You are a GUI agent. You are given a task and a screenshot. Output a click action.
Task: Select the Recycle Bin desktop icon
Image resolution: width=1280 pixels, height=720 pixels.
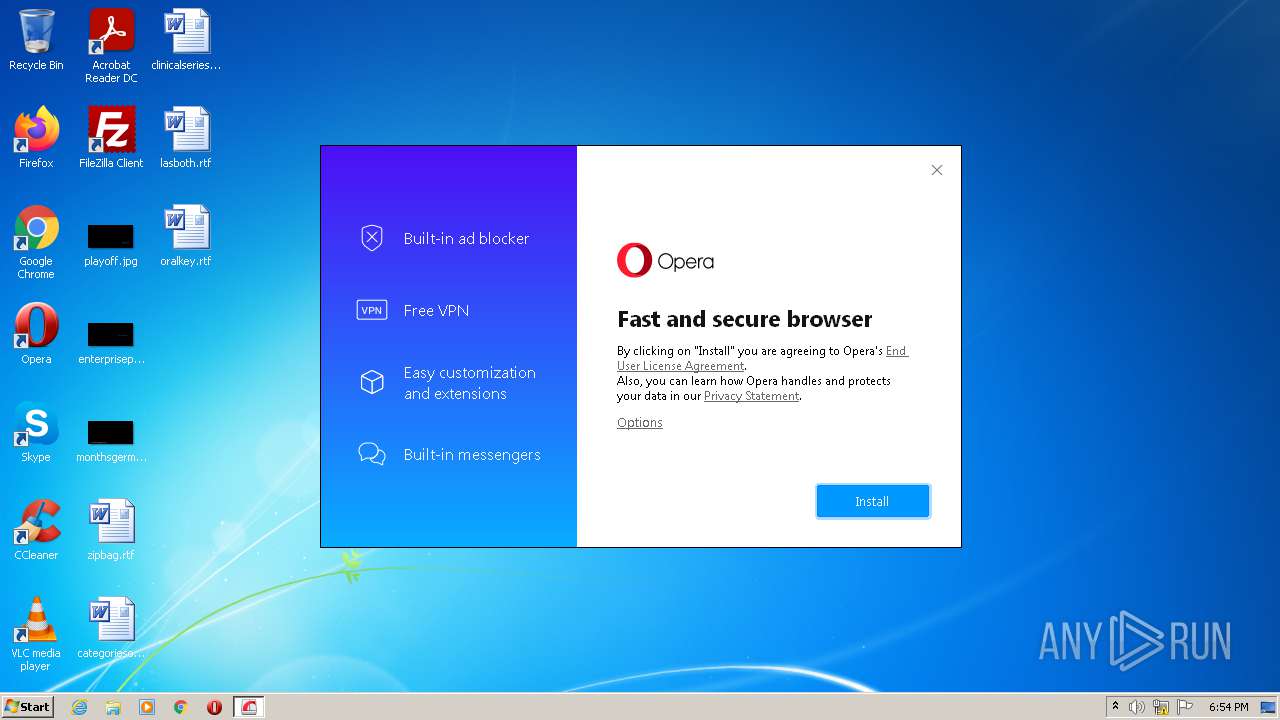(36, 40)
